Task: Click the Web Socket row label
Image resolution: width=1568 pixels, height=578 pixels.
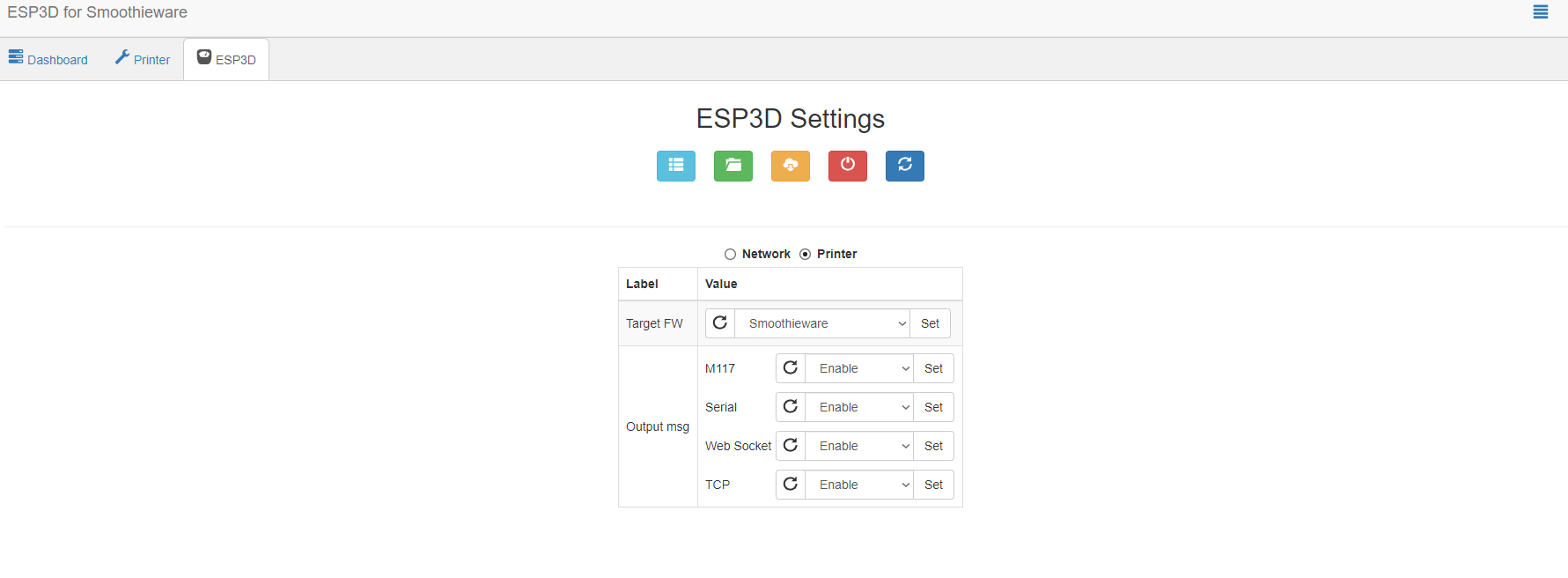Action: [738, 446]
